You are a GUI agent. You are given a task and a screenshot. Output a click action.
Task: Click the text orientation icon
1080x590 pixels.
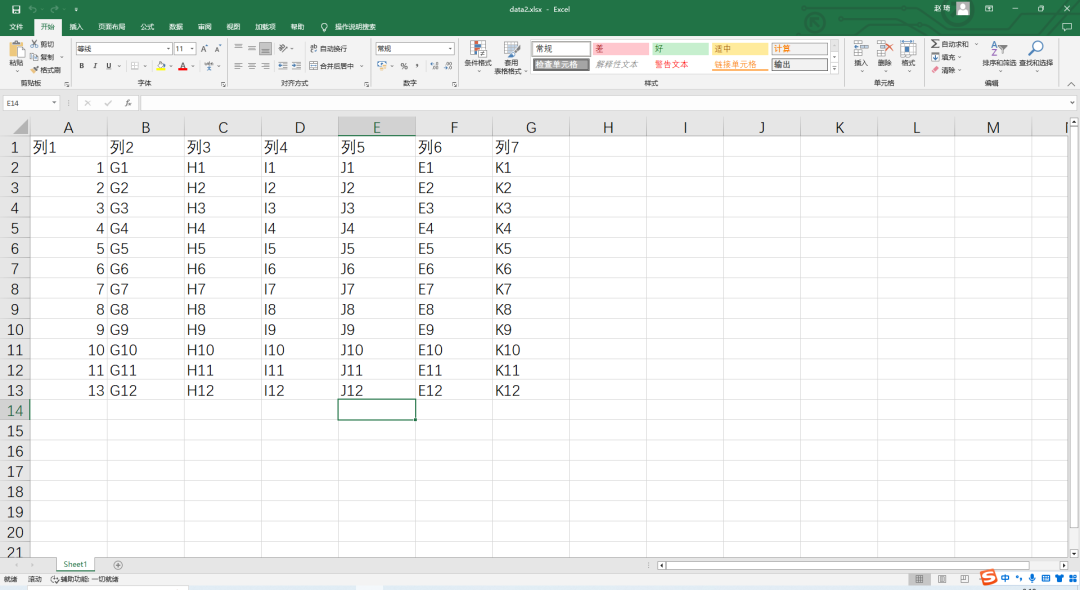point(283,48)
